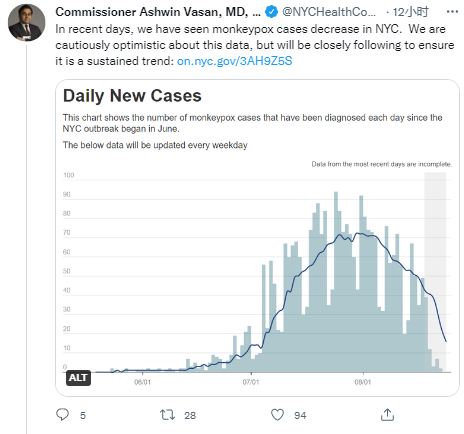Open the @NYCHealthCo handle
464x434 pixels.
(329, 12)
